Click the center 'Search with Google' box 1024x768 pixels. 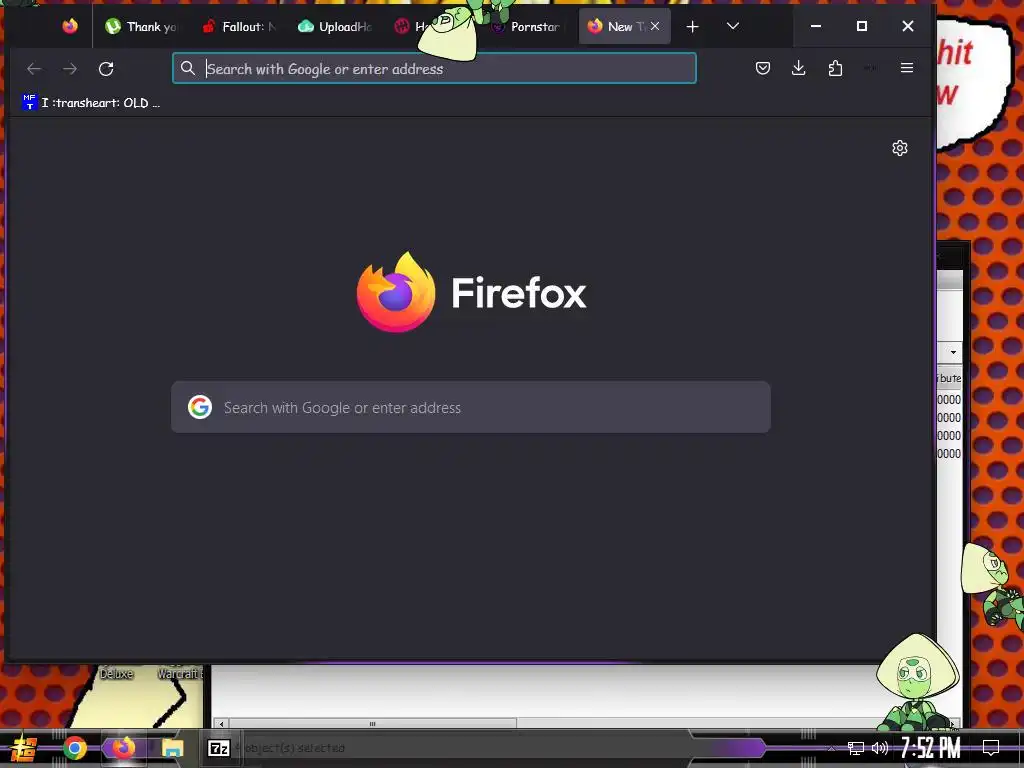pos(471,407)
